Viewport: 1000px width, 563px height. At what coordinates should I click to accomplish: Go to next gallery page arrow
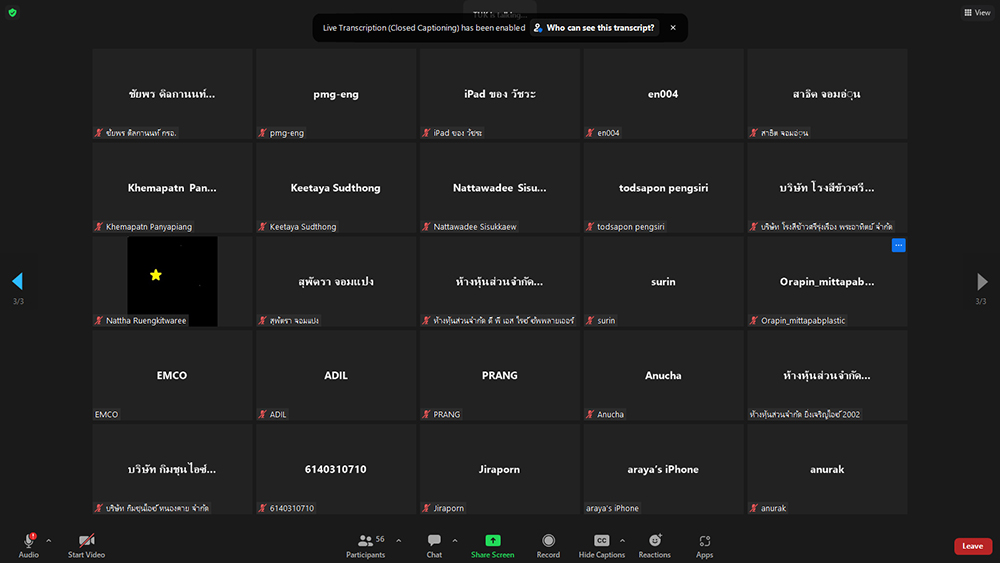tap(982, 282)
